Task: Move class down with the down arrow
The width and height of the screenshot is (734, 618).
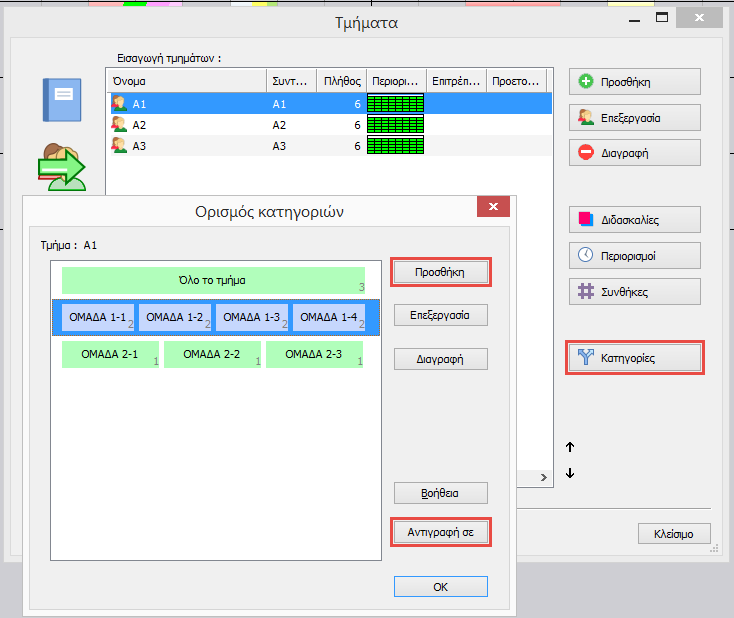Action: [570, 473]
